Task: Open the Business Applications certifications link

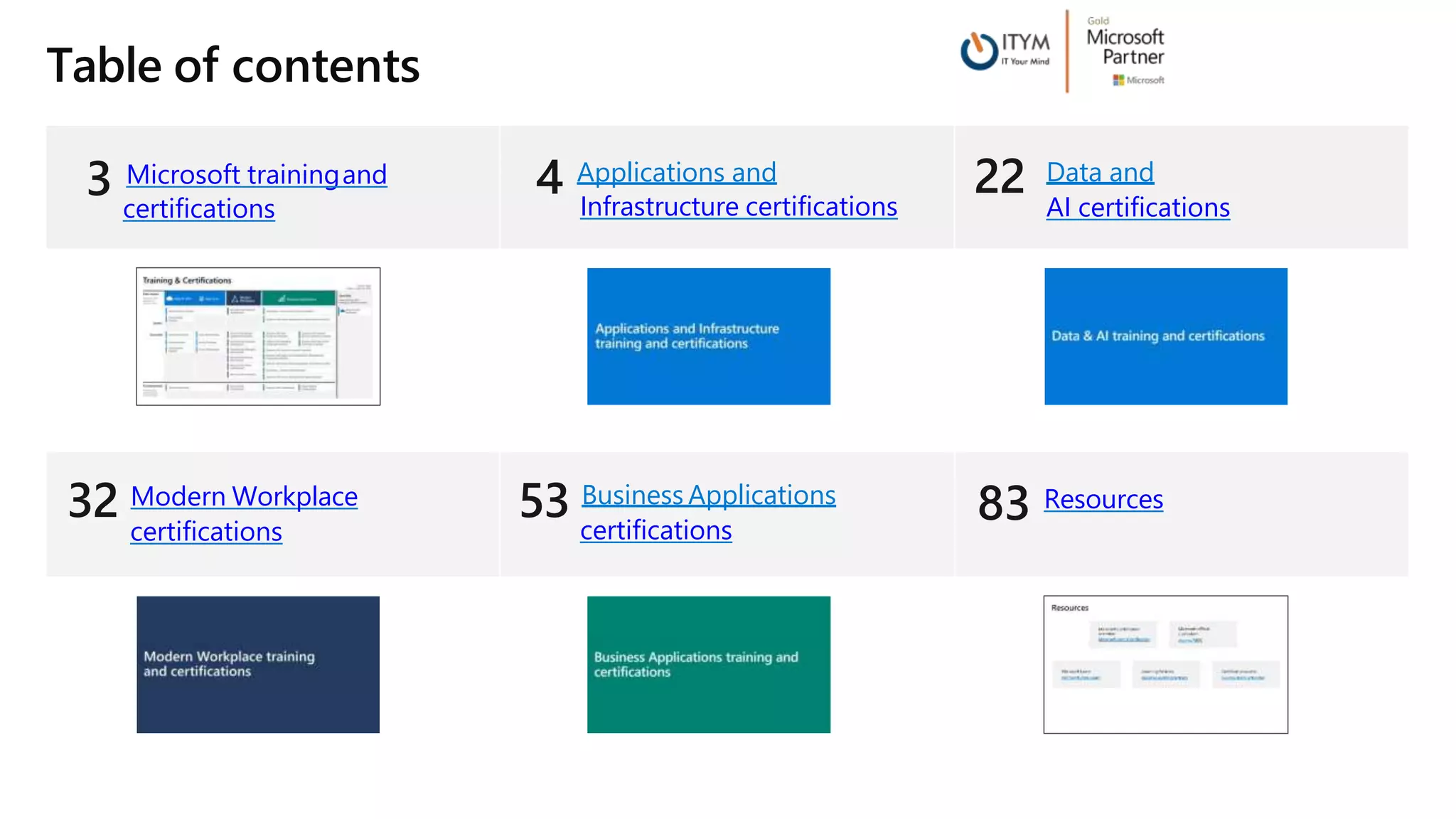Action: tap(708, 512)
